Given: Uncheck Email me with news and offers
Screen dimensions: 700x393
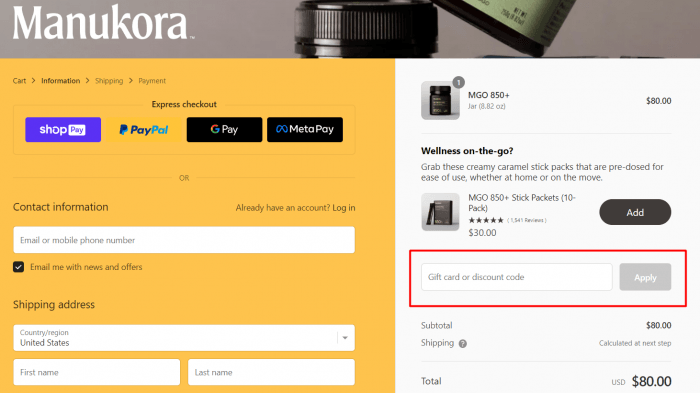Looking at the screenshot, I should pos(18,267).
